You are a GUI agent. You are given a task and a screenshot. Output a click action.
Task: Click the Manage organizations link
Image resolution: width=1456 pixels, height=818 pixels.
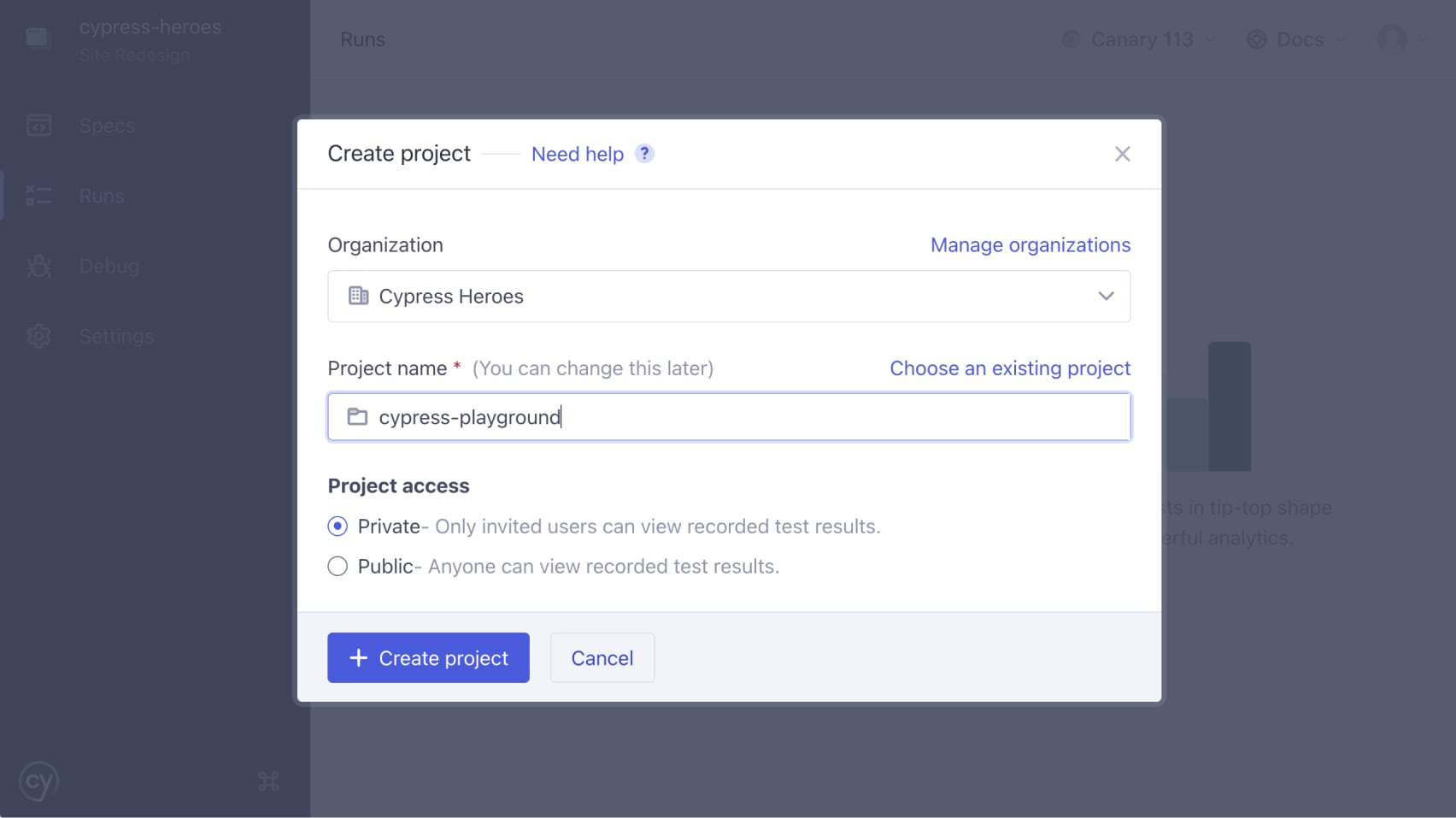pos(1030,244)
